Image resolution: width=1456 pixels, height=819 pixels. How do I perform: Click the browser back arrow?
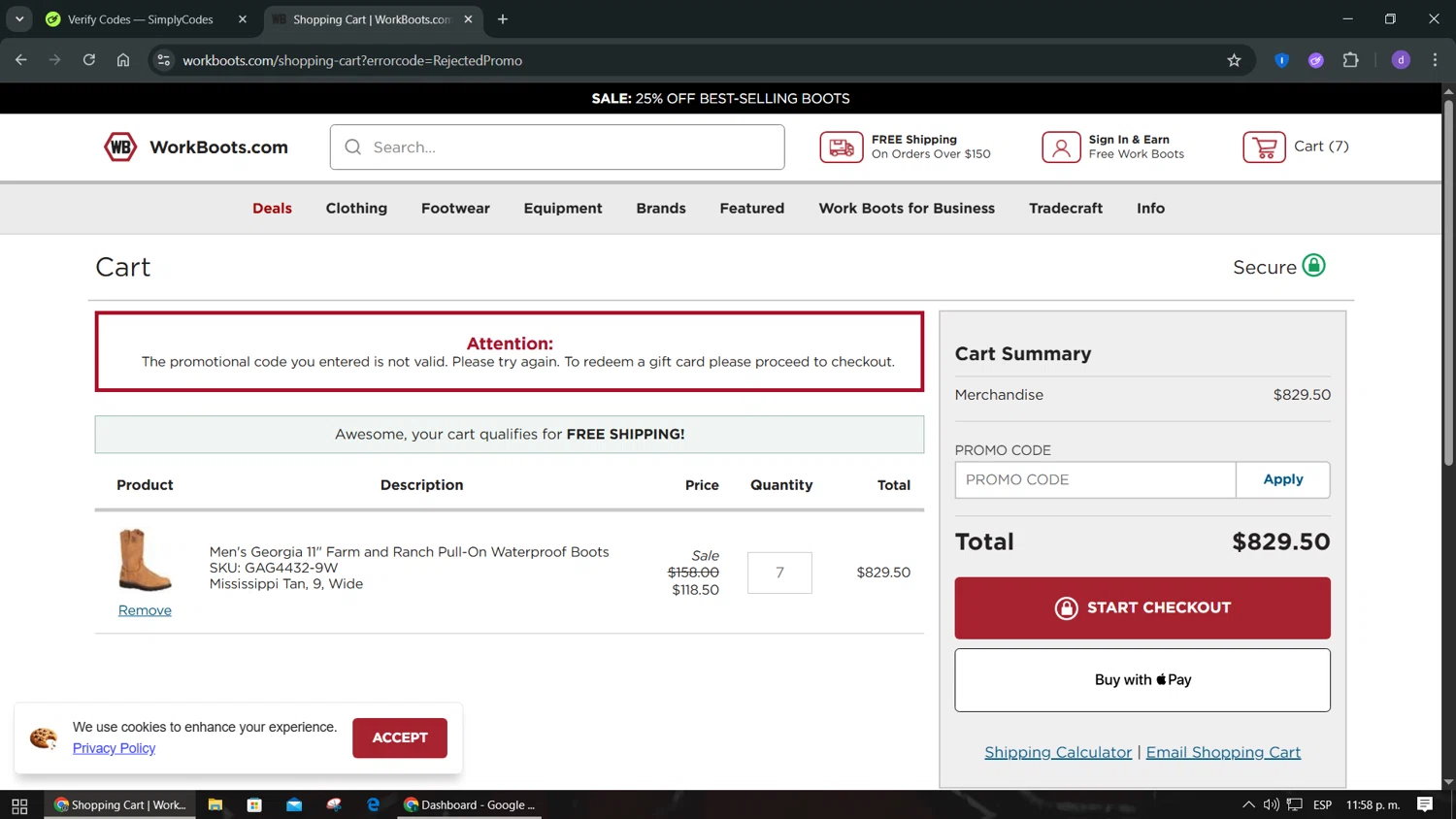click(21, 60)
